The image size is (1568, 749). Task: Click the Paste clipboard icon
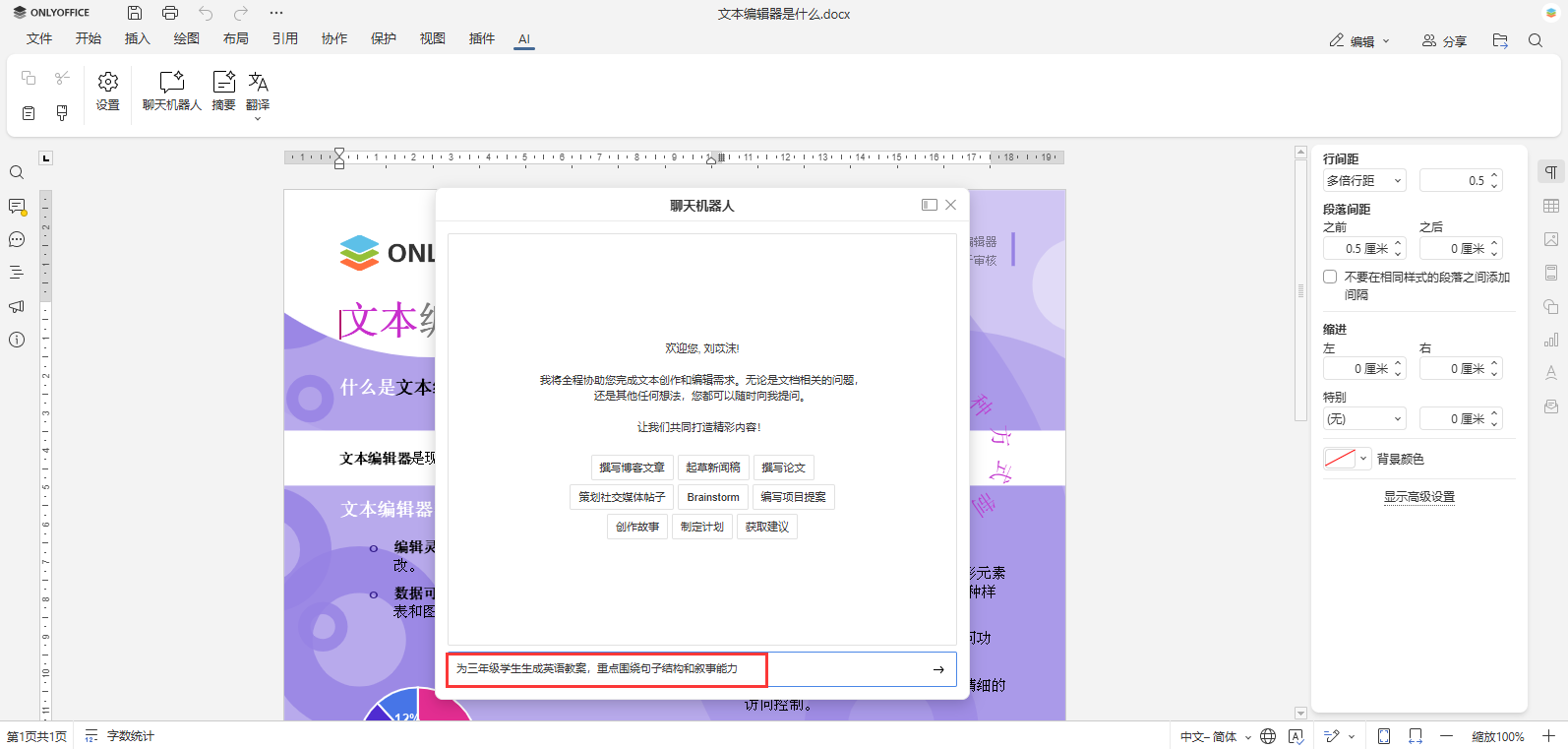(x=29, y=113)
